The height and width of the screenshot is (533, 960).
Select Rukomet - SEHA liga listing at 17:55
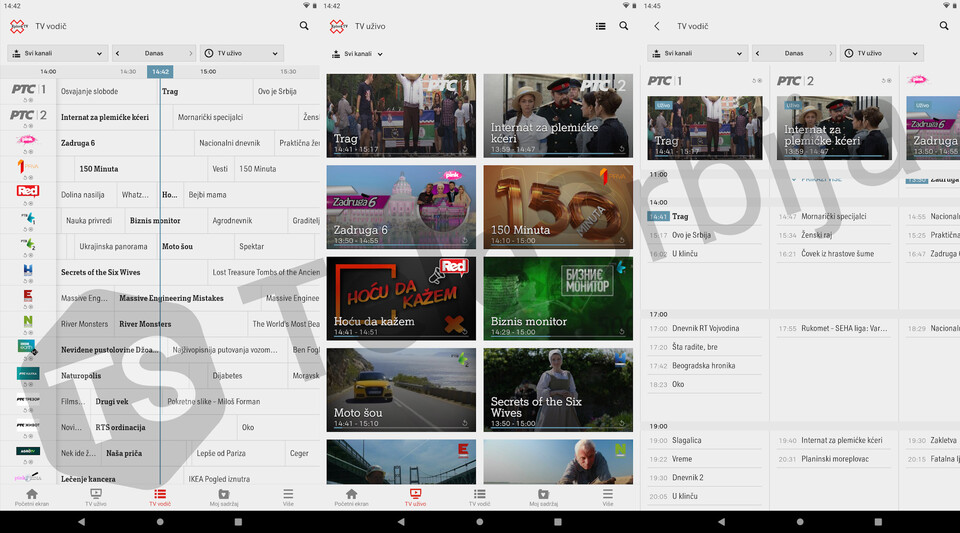[830, 328]
